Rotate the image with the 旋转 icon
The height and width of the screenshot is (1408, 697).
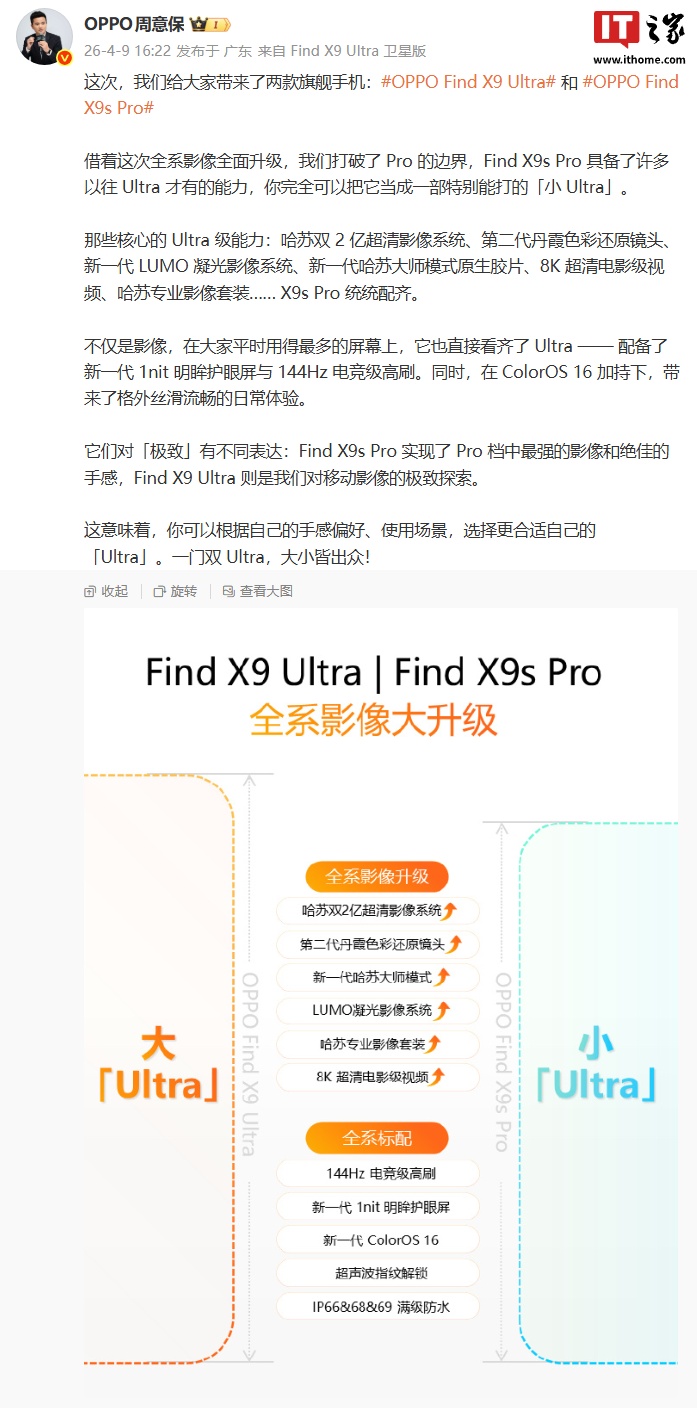coord(175,591)
